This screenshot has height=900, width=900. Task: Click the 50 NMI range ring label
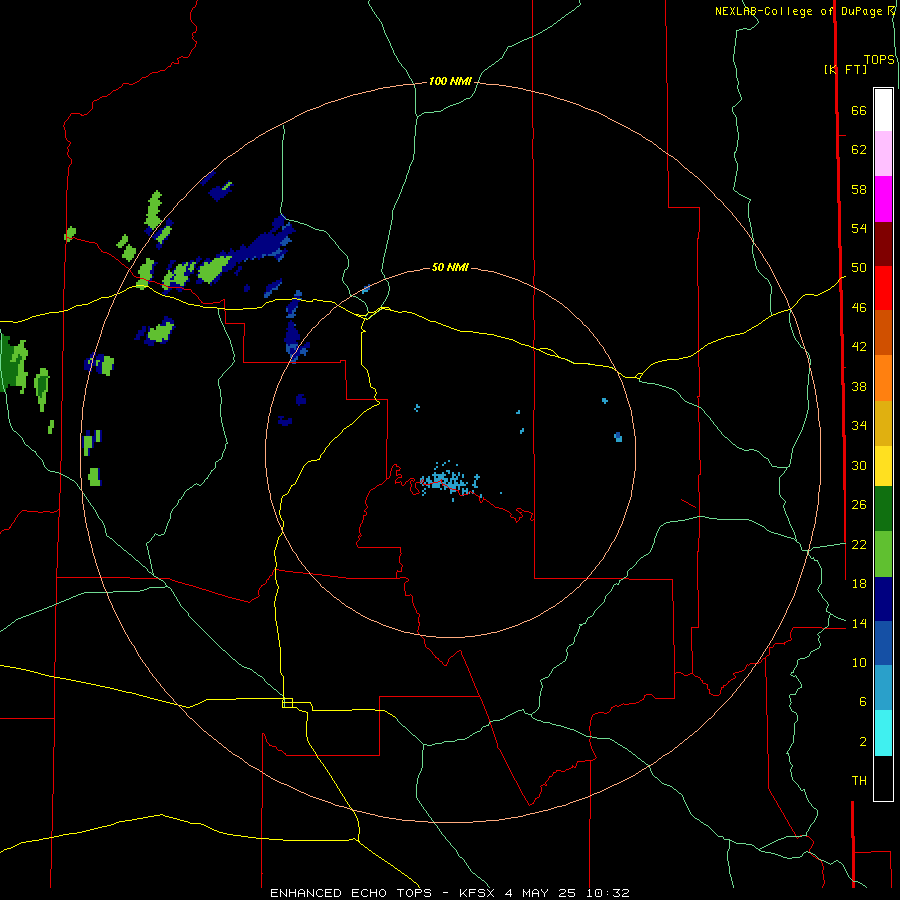pyautogui.click(x=450, y=267)
